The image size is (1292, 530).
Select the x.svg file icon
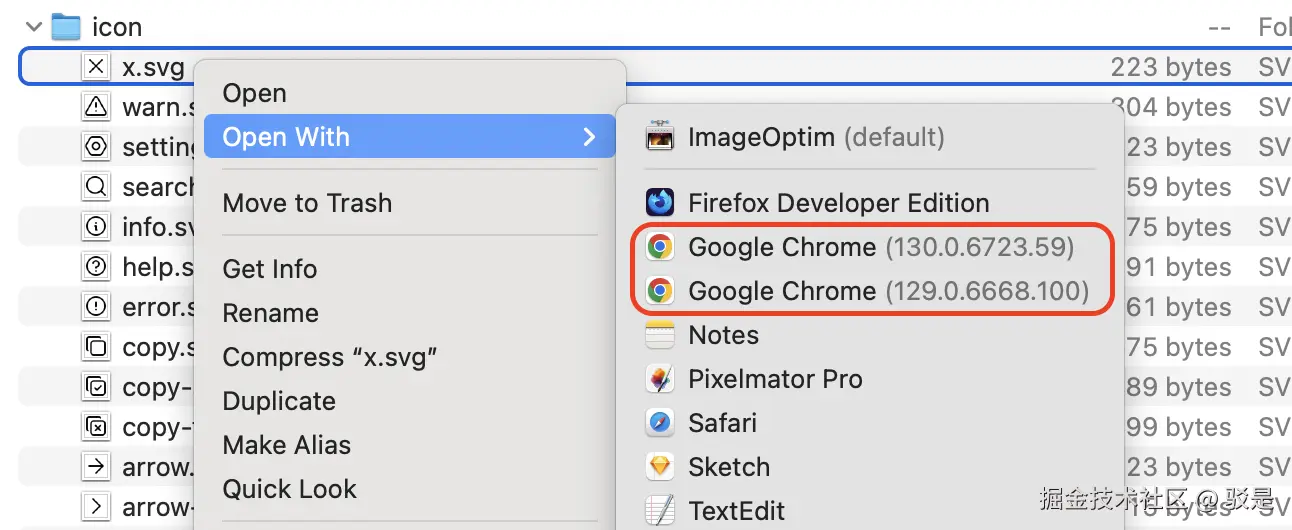point(96,67)
